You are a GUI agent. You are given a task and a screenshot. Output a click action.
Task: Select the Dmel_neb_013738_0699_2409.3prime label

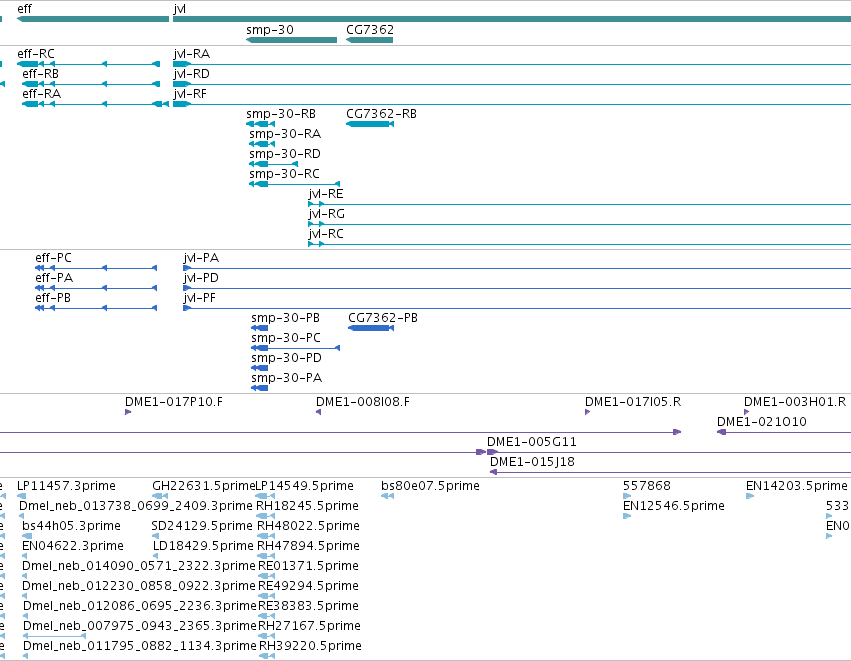(136, 506)
